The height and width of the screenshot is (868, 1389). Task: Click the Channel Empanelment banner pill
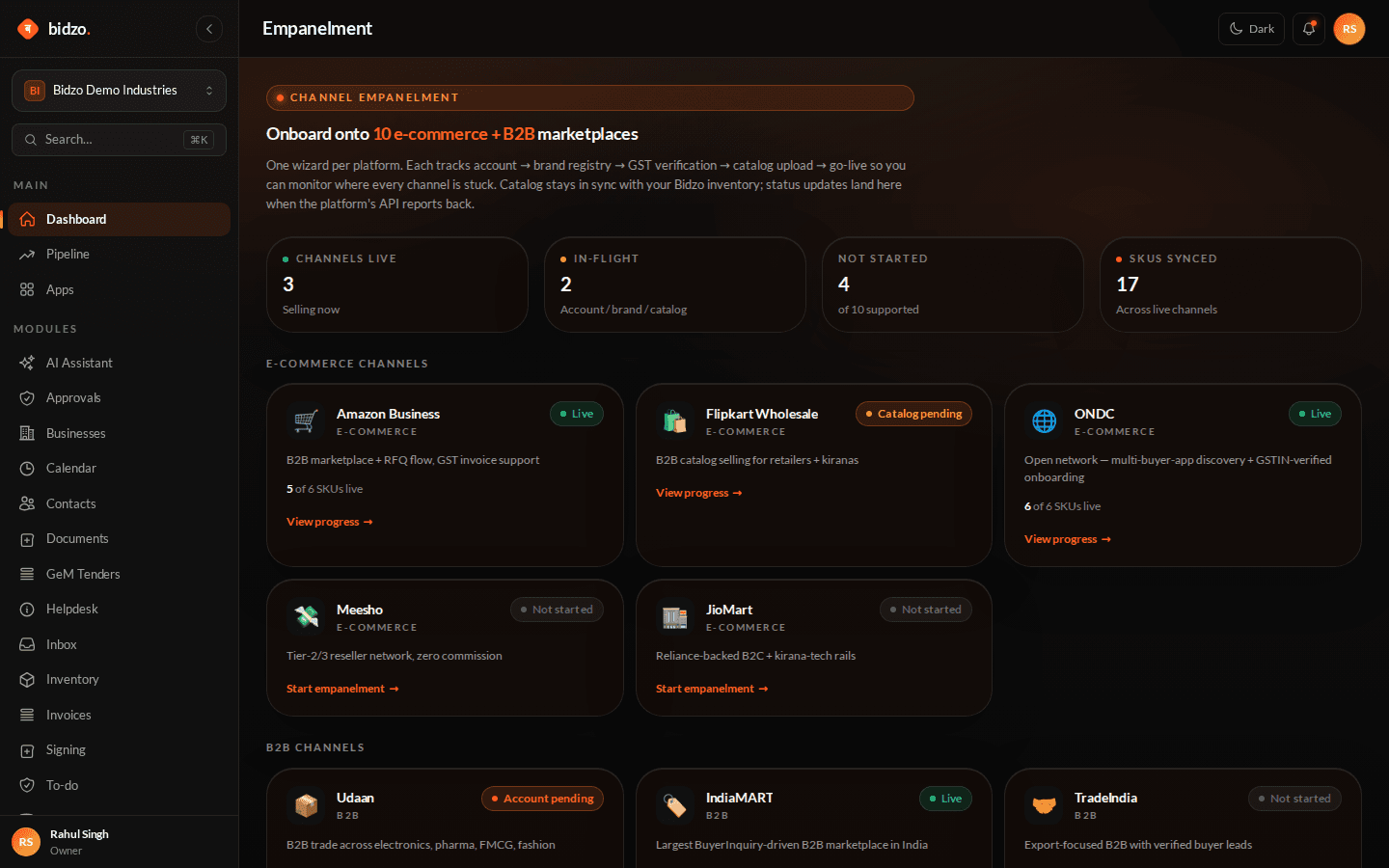click(589, 97)
